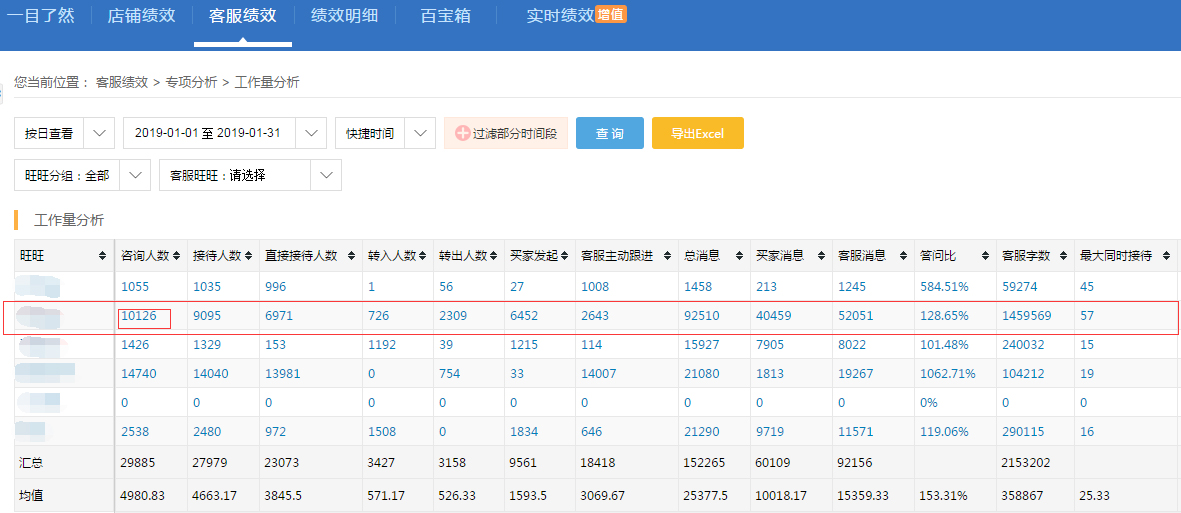Open the 绩效明细 tab
The width and height of the screenshot is (1181, 513).
344,16
